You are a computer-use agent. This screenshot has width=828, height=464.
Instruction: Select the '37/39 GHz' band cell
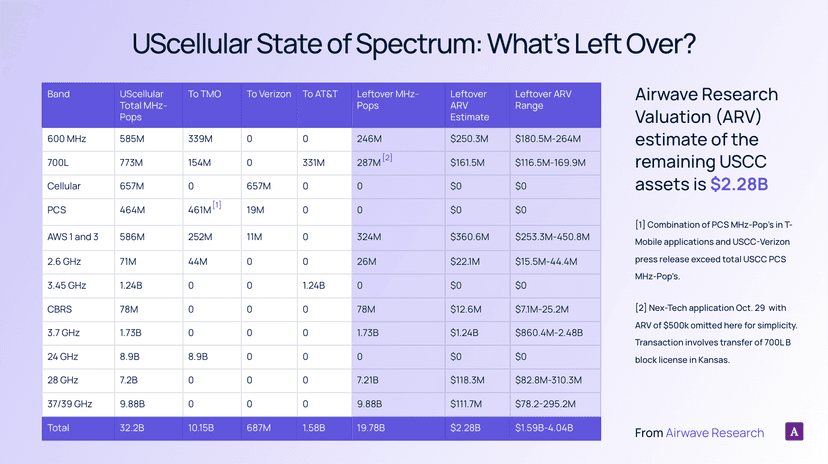click(71, 404)
